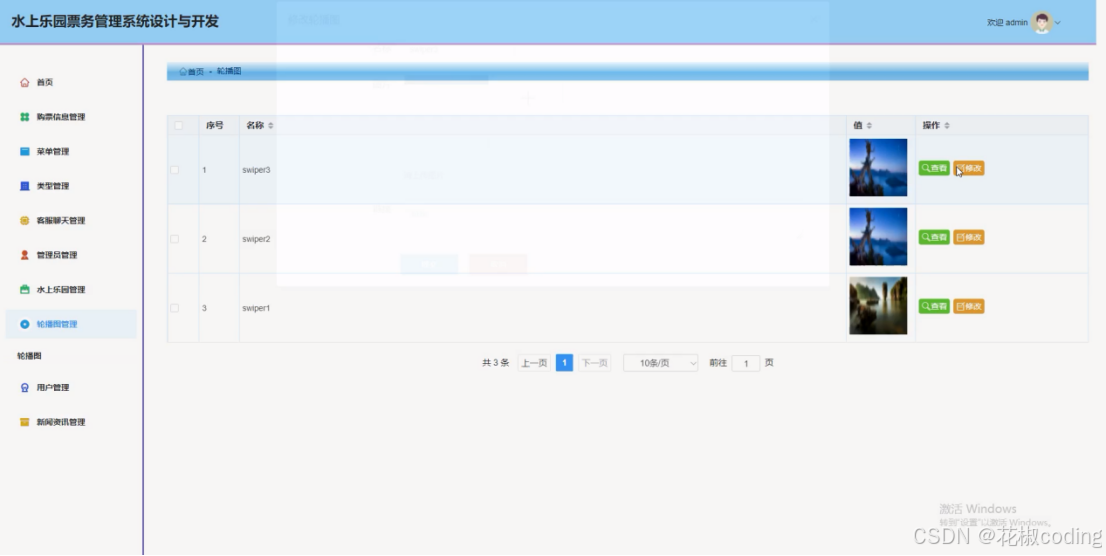Open 菜单管理 menu item

pyautogui.click(x=71, y=152)
